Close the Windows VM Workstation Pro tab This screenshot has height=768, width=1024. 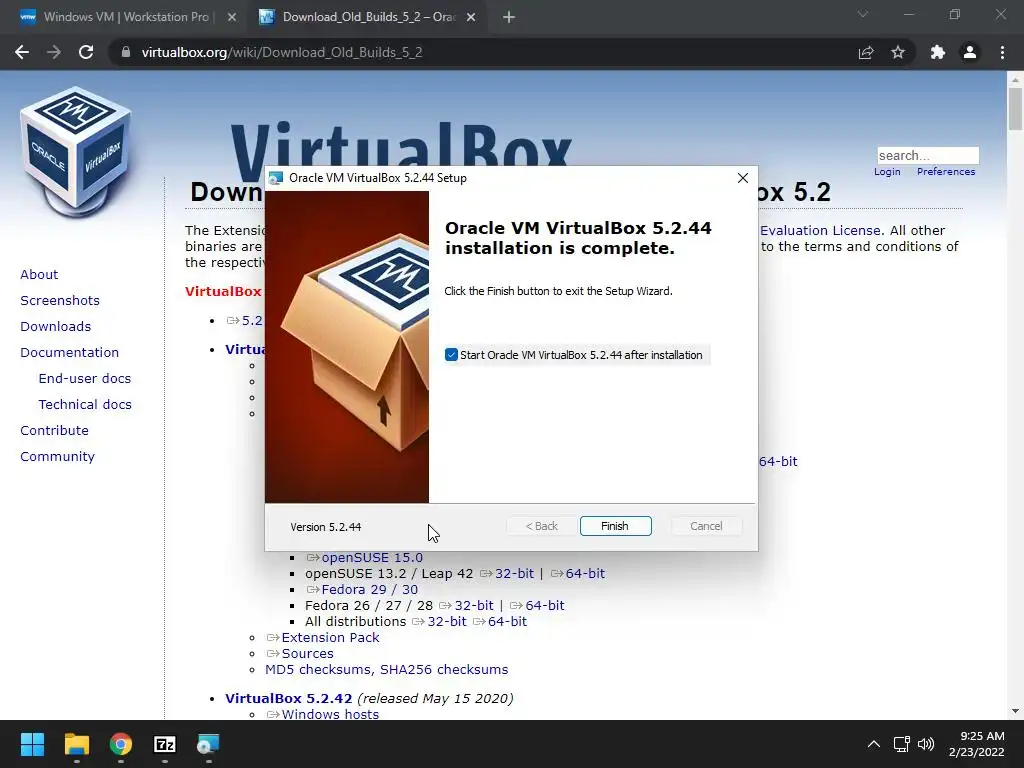coord(232,17)
